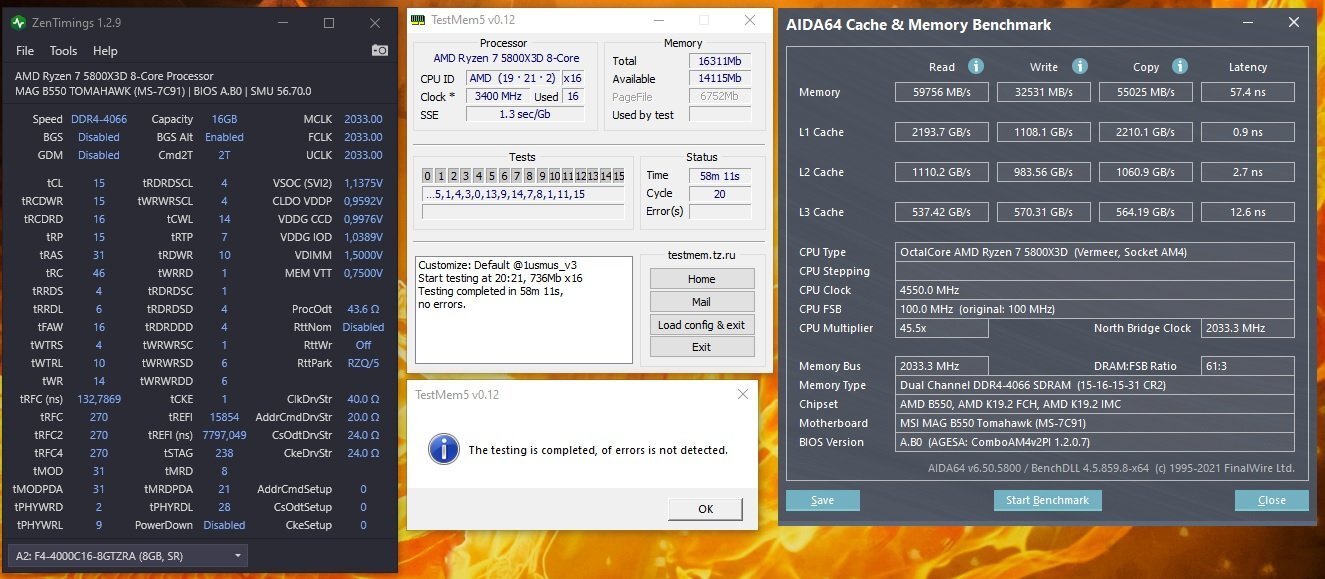This screenshot has width=1325, height=579.
Task: Click the Memory Bus 2033.3 MHz field
Action: [942, 366]
